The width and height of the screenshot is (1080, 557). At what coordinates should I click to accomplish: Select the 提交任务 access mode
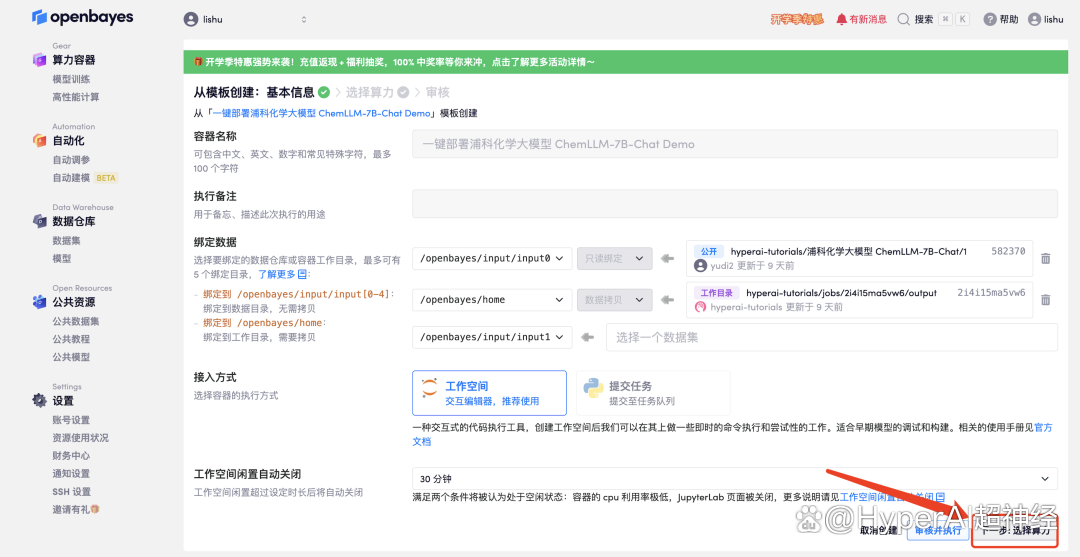point(652,393)
